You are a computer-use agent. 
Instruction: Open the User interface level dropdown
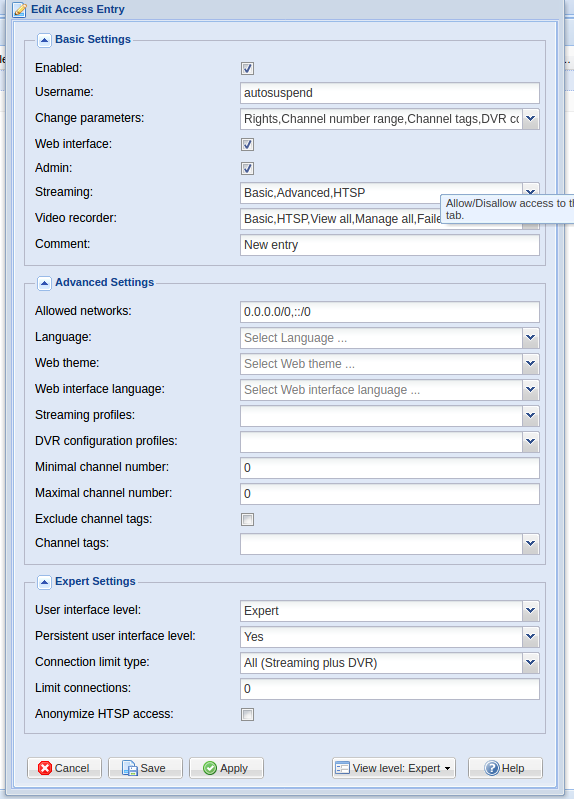pos(531,611)
